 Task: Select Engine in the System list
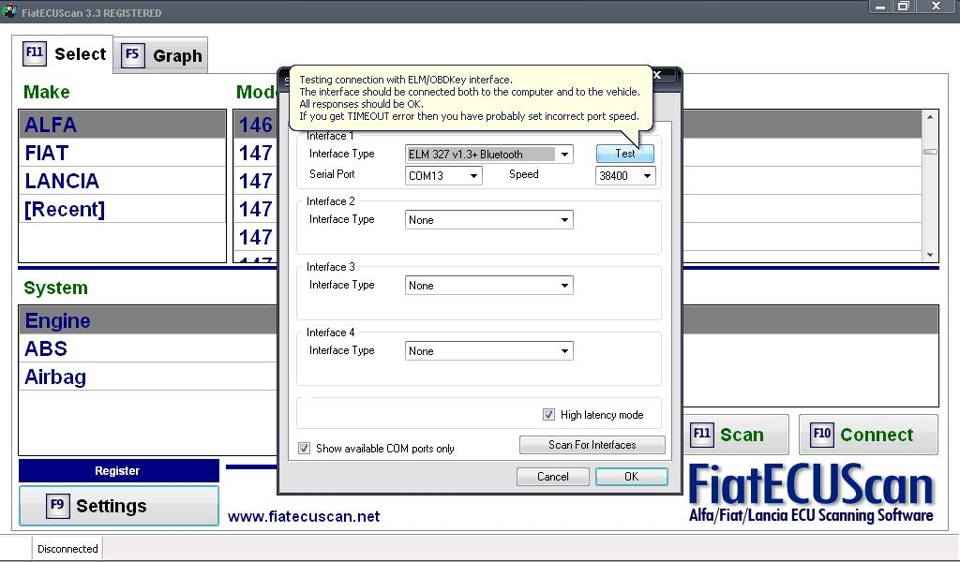[x=148, y=321]
